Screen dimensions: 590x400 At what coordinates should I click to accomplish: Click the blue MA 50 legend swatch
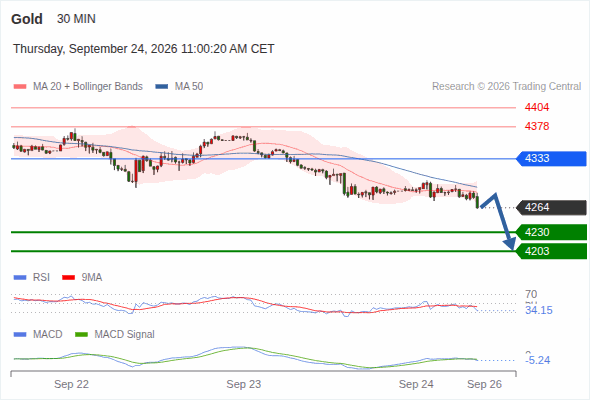162,87
